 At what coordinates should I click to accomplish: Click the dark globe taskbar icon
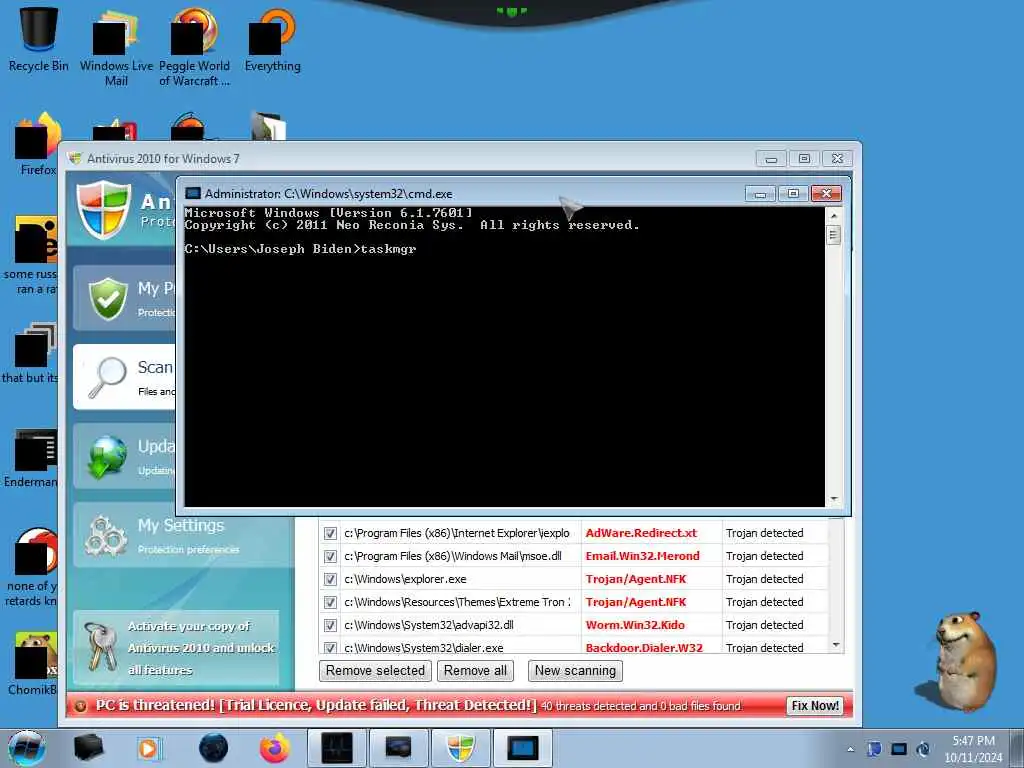[x=214, y=748]
